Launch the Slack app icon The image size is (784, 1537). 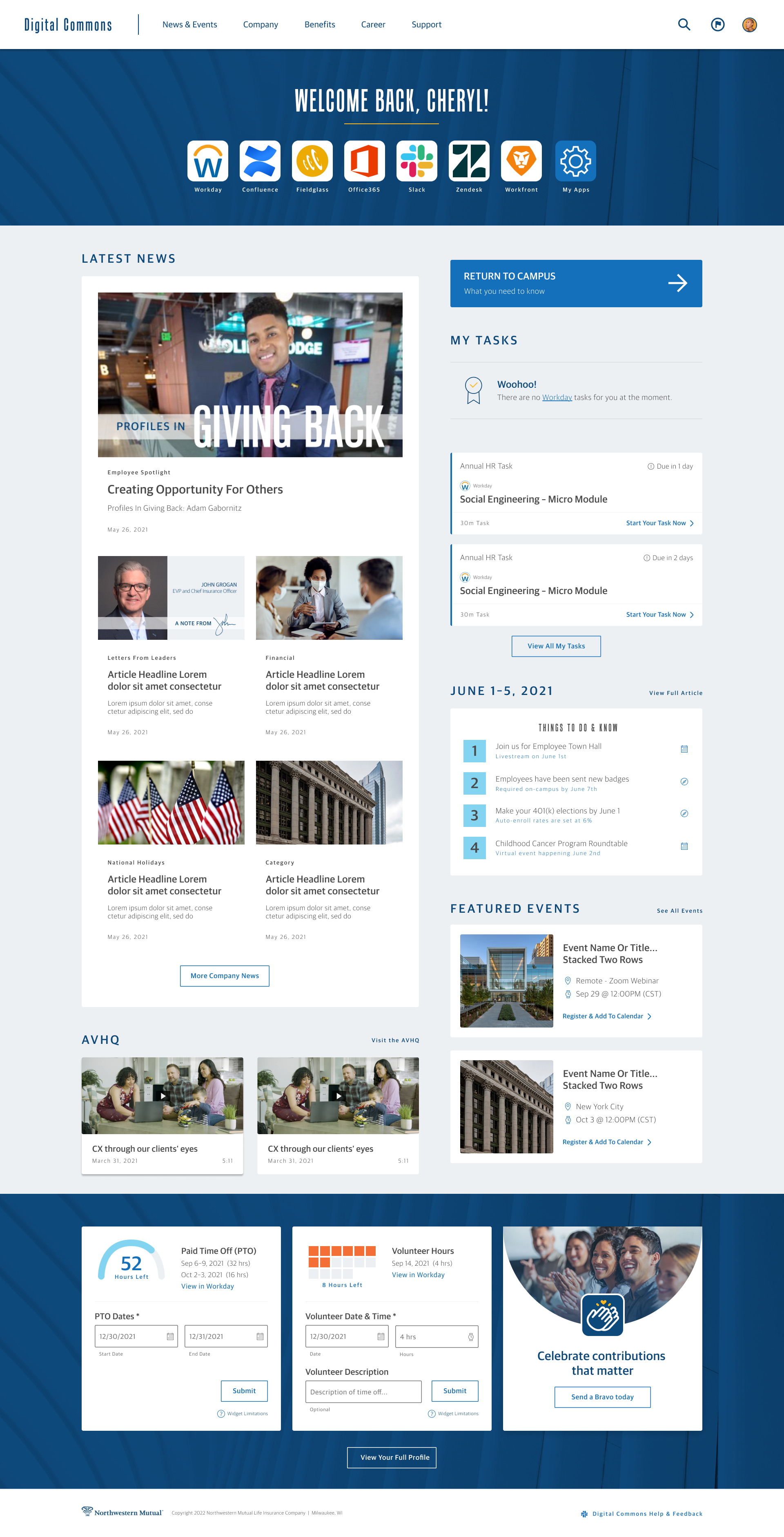(x=417, y=161)
